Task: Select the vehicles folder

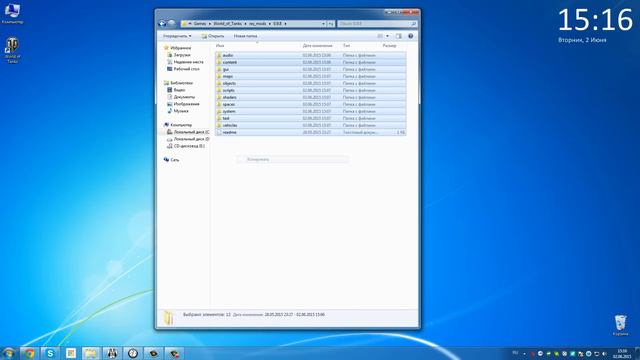Action: pyautogui.click(x=311, y=125)
